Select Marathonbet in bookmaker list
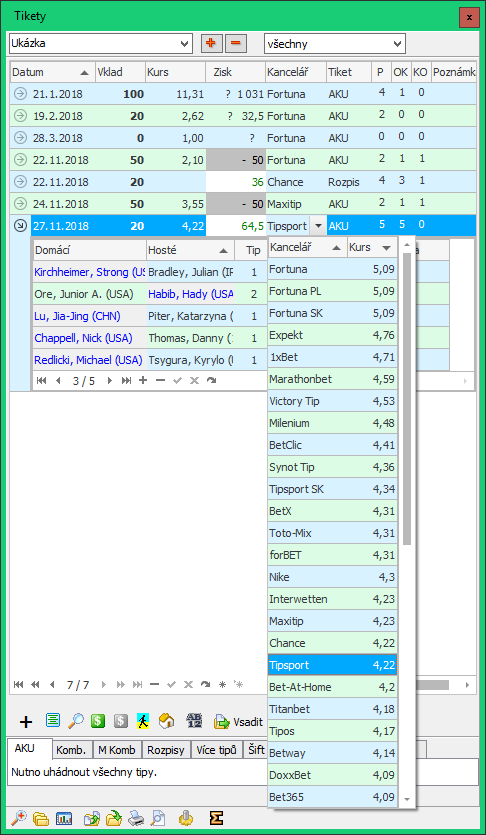 point(332,379)
